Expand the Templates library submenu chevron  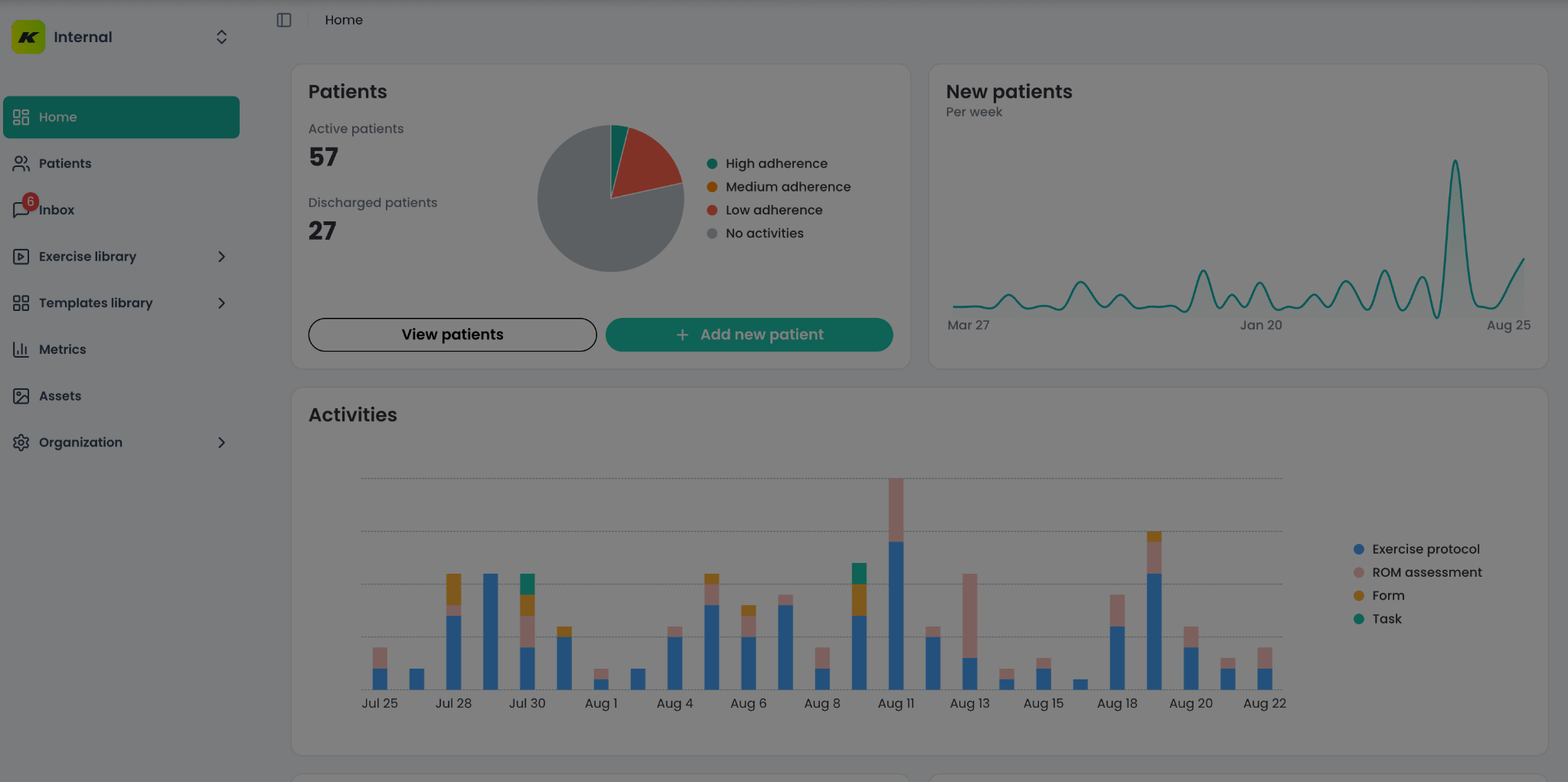(221, 303)
